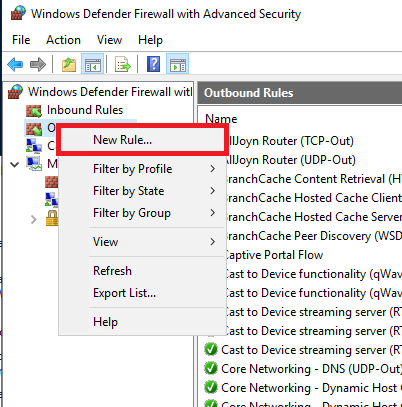
Task: Select BranchCache Peer Discovery rule
Action: (314, 236)
